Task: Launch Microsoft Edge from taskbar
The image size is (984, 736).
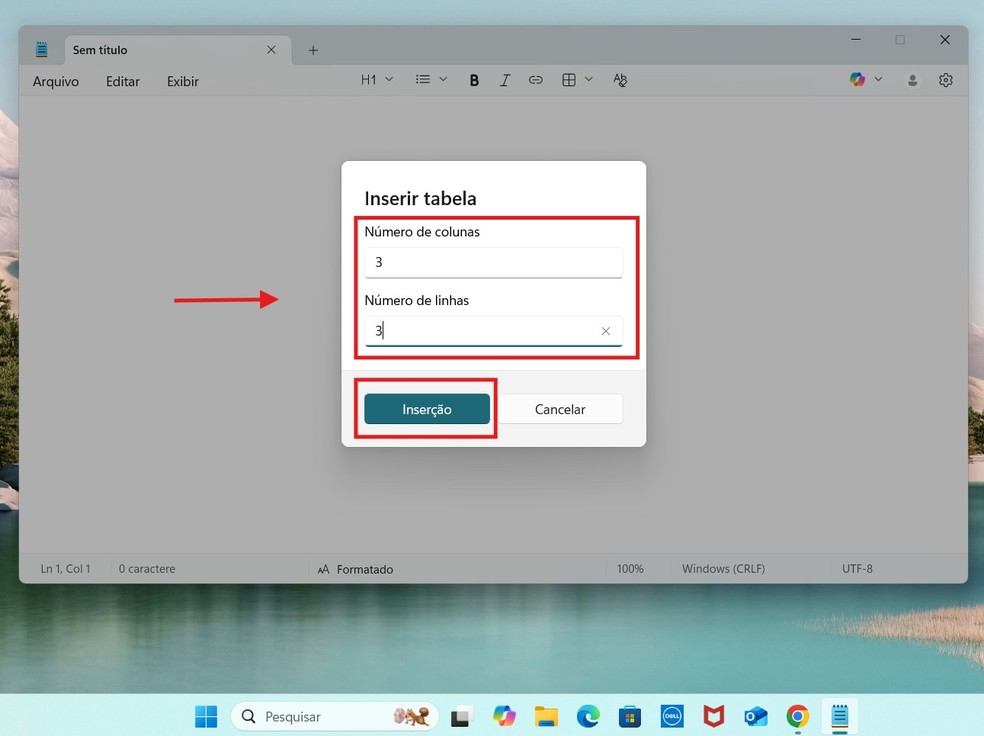Action: click(x=588, y=716)
